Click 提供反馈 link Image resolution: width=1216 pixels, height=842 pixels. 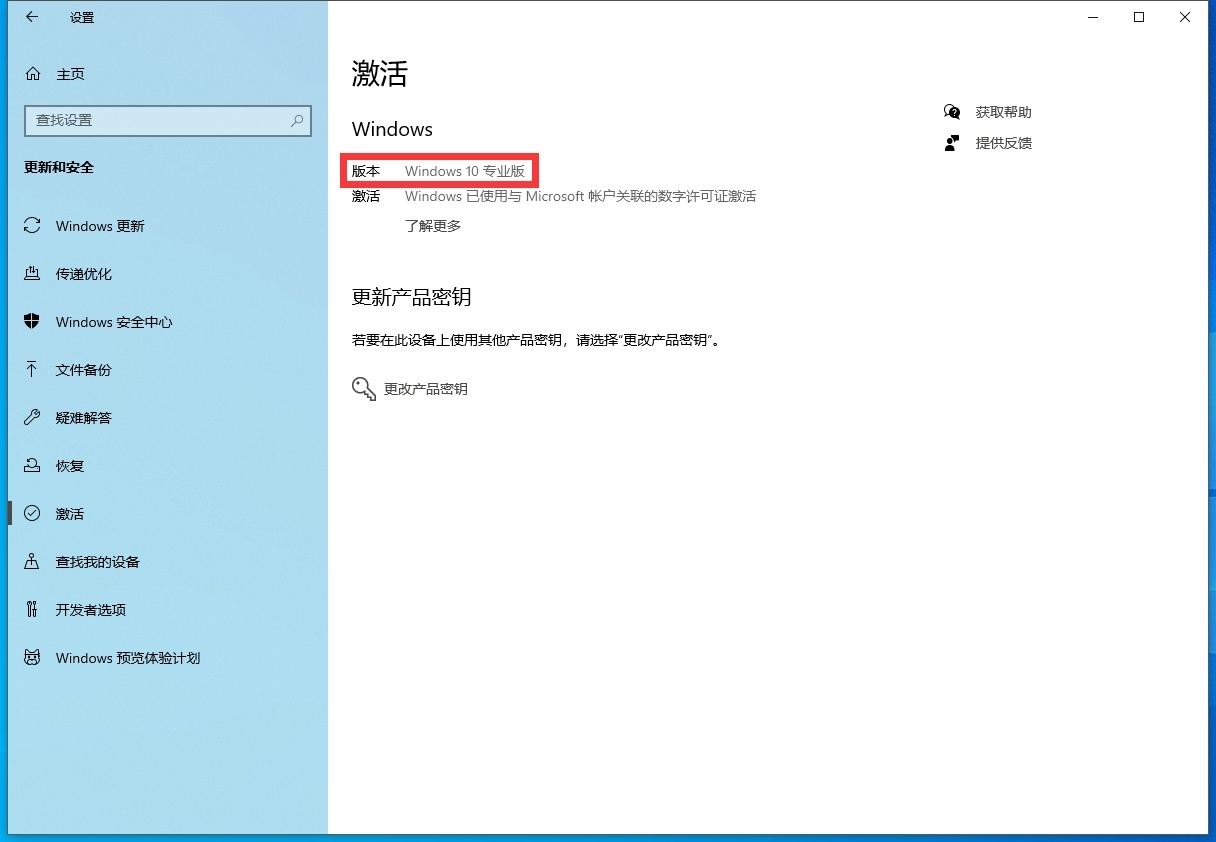pyautogui.click(x=1003, y=143)
